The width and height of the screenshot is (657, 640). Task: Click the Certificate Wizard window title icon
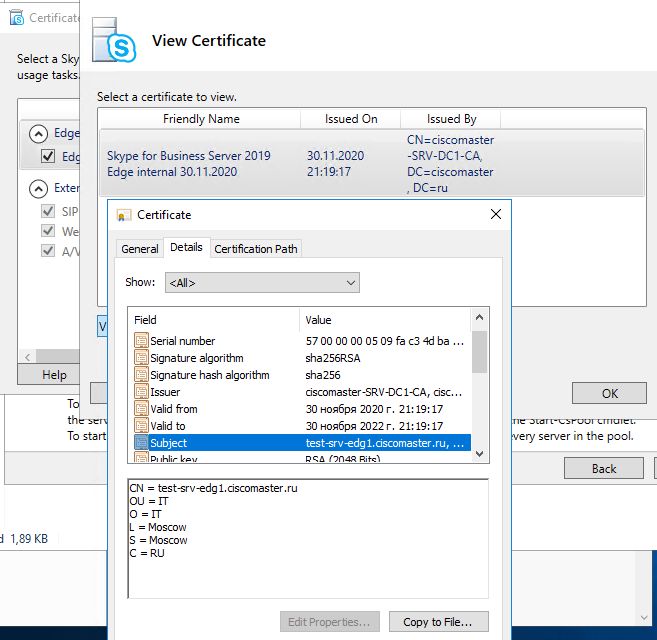click(x=17, y=18)
